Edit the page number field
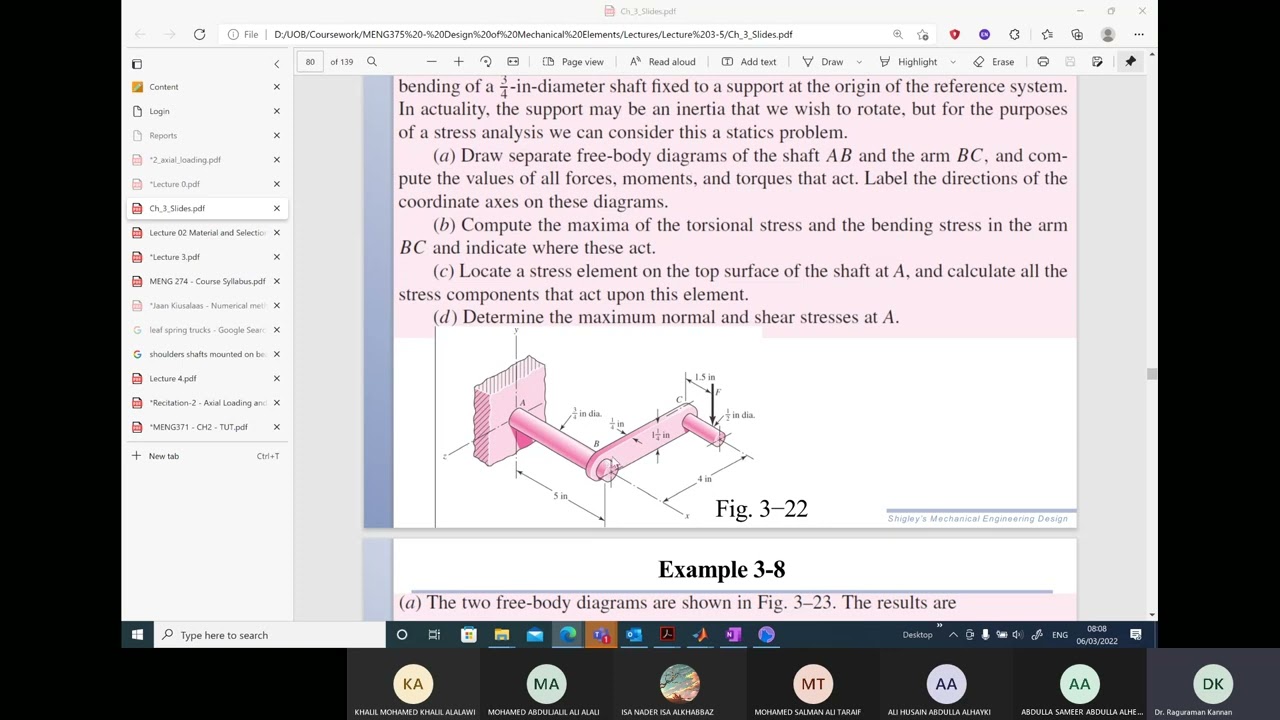 tap(311, 62)
